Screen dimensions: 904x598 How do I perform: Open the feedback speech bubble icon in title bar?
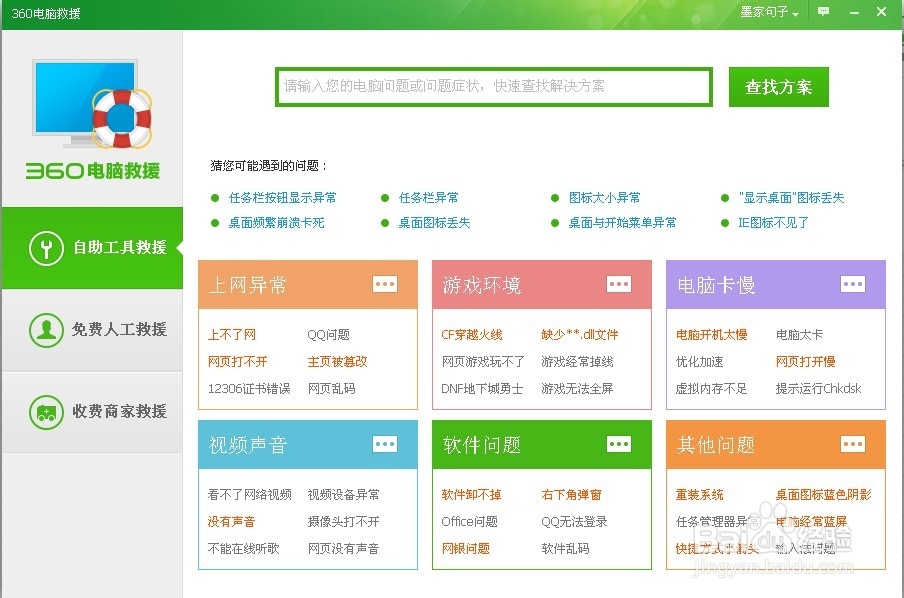[823, 12]
